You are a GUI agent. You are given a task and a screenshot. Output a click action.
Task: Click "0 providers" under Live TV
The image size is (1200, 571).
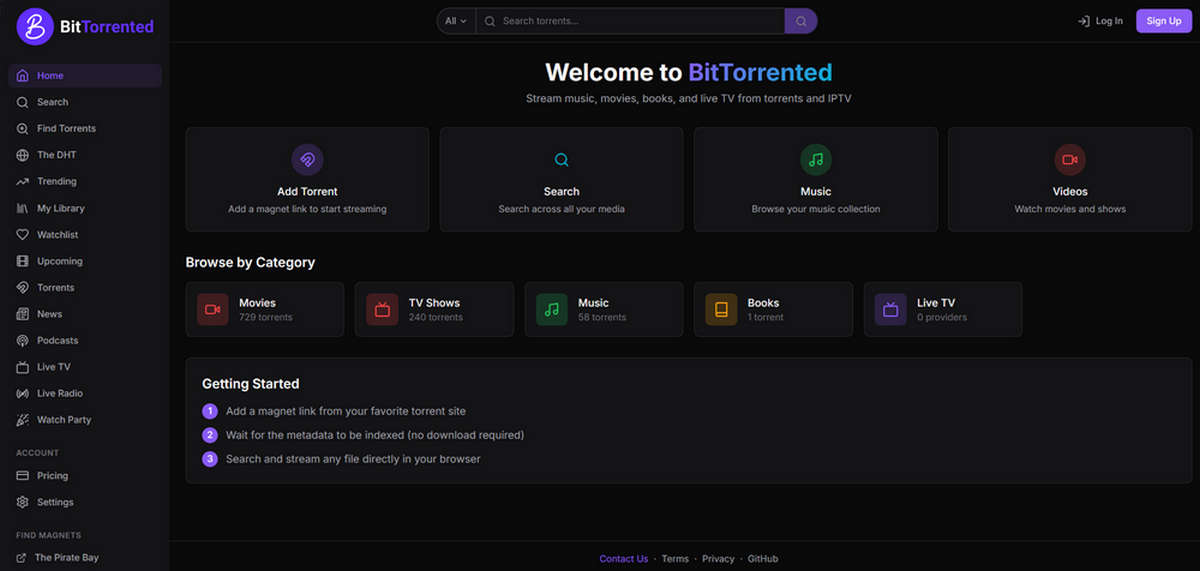tap(942, 318)
